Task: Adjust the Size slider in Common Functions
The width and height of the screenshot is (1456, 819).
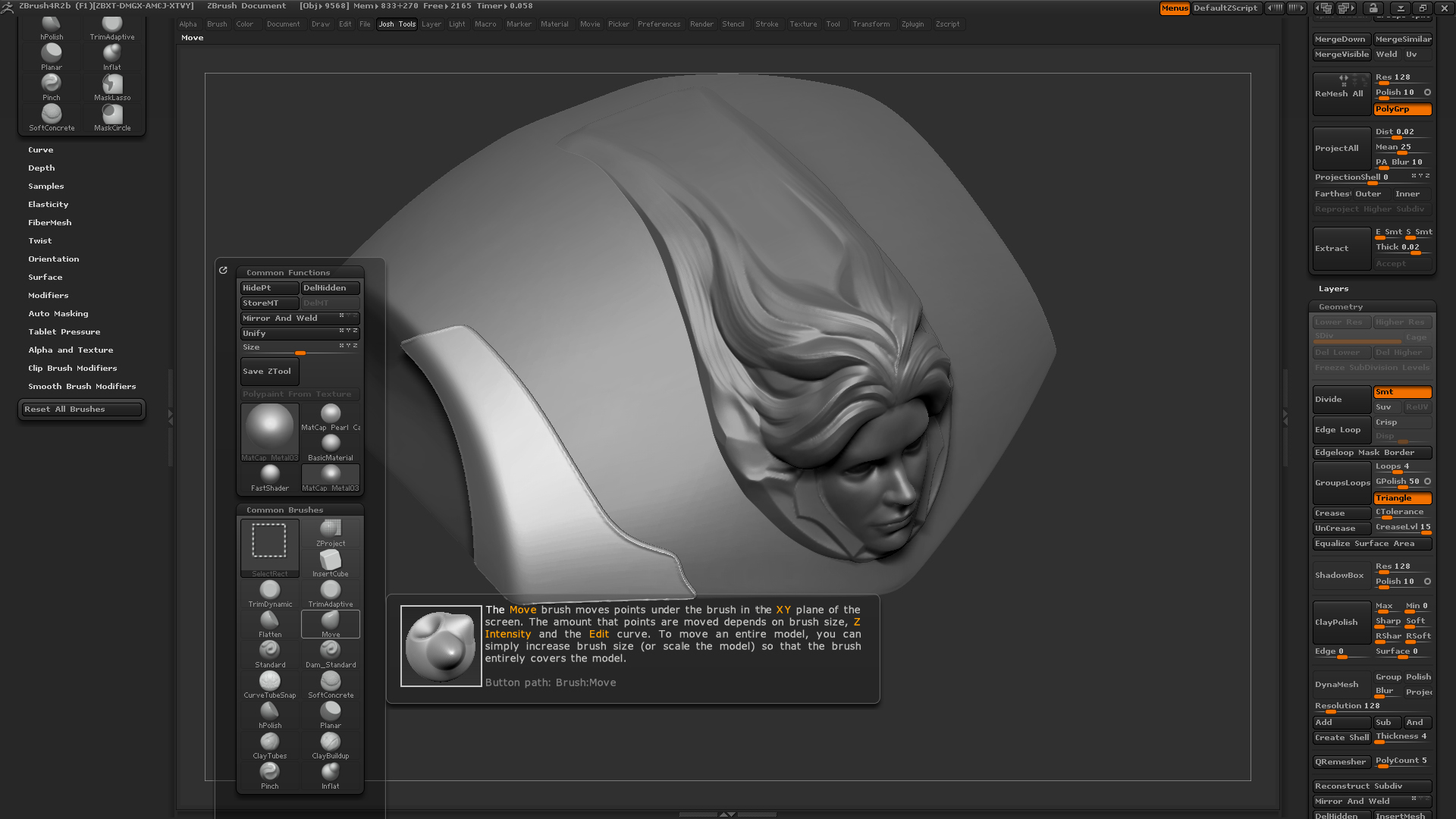Action: pos(300,348)
